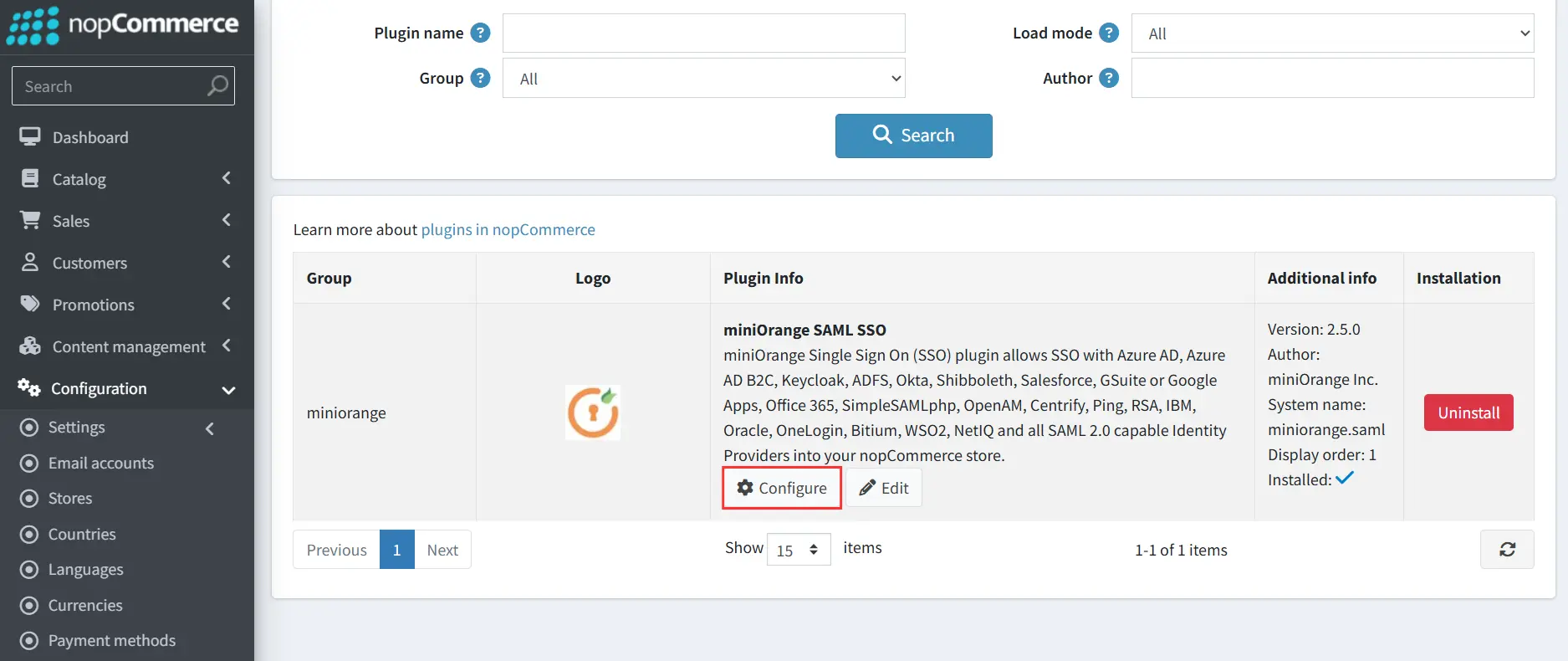Go to the Previous page

click(336, 550)
